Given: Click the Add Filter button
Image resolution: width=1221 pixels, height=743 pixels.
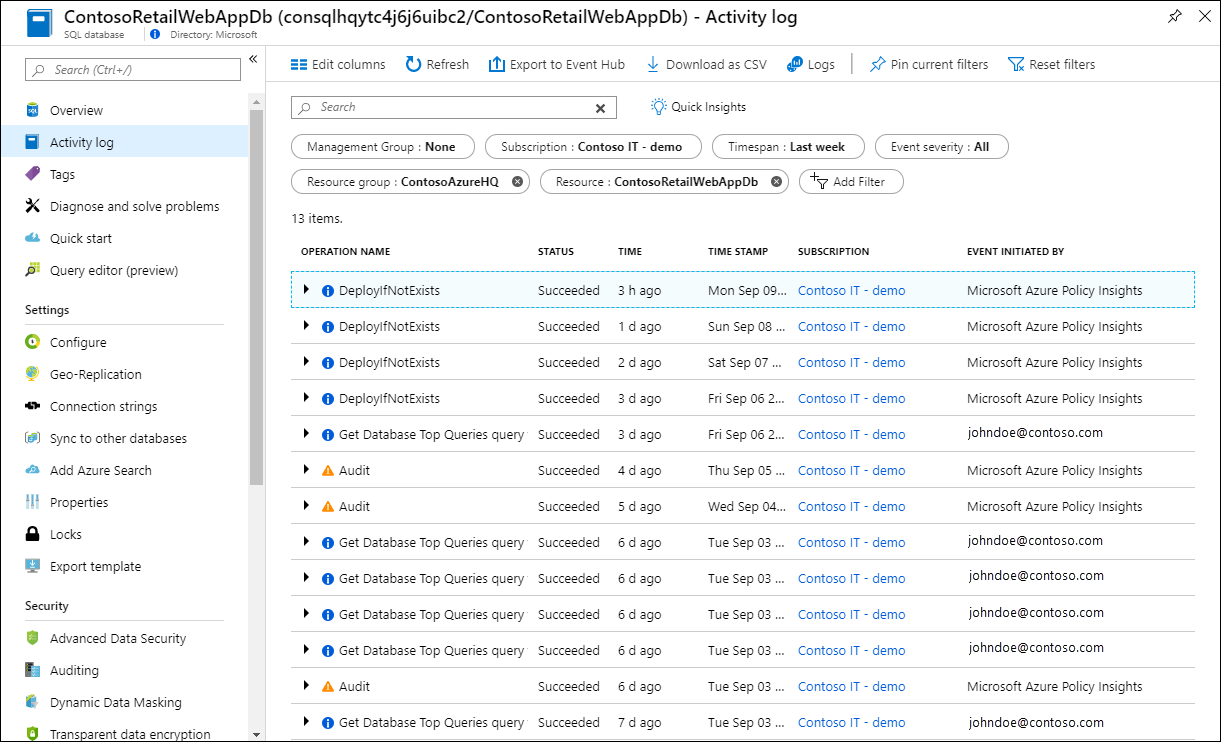Looking at the screenshot, I should pos(850,182).
